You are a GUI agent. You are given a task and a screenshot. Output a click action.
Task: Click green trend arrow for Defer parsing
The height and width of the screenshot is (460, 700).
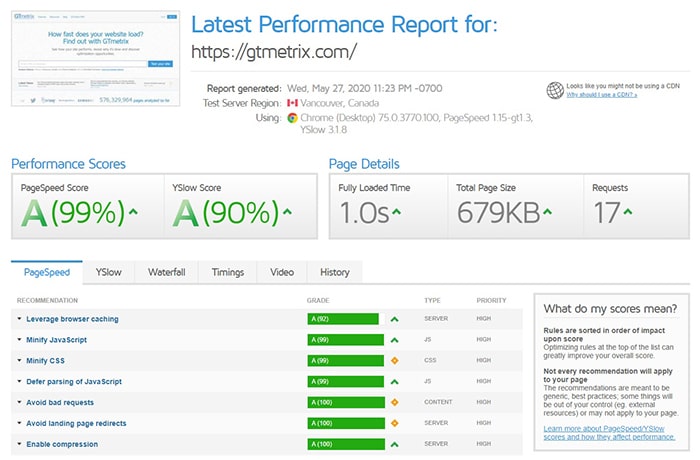tap(395, 382)
